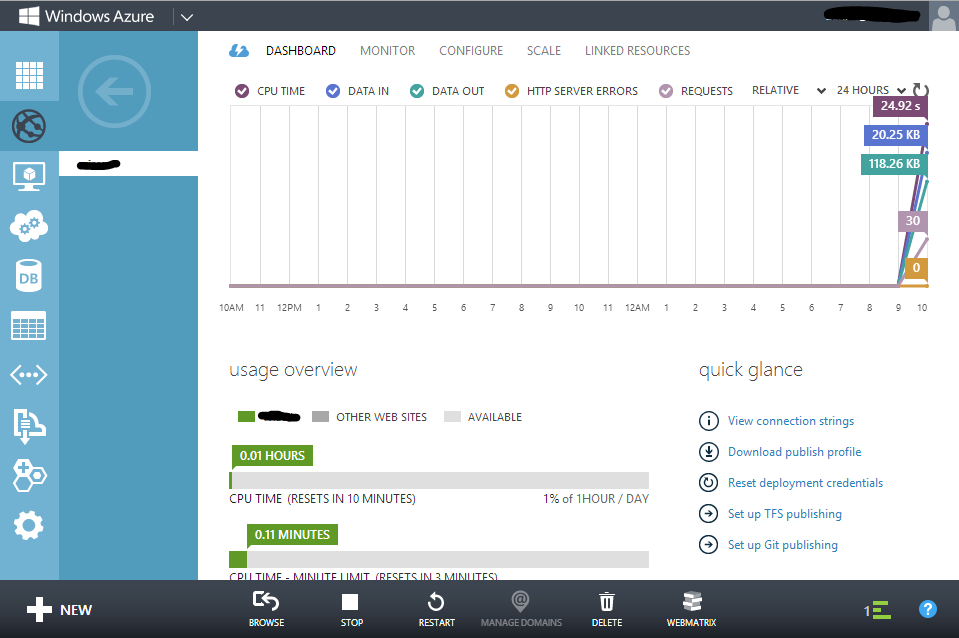Click the quick glance heading
Viewport: 959px width, 638px height.
pyautogui.click(x=750, y=369)
